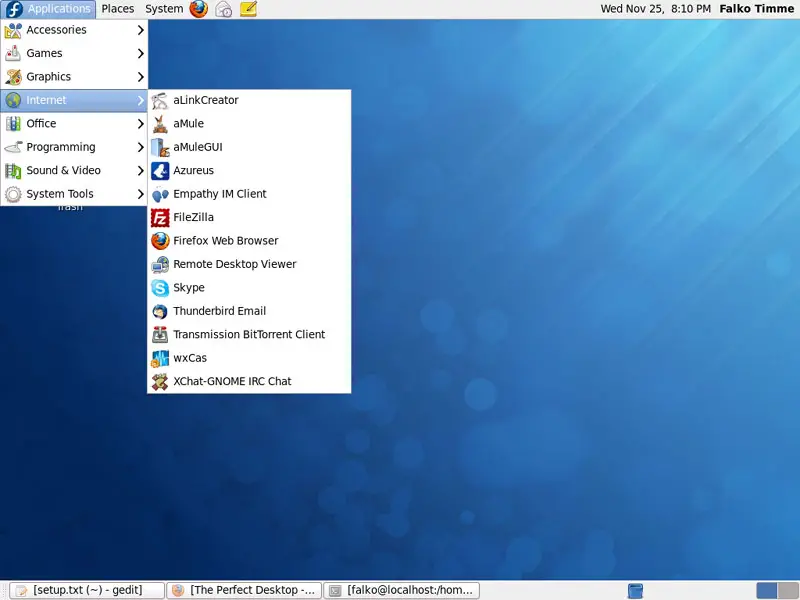Image resolution: width=800 pixels, height=600 pixels.
Task: Open XChat-GNOME IRC Chat
Action: coord(232,381)
